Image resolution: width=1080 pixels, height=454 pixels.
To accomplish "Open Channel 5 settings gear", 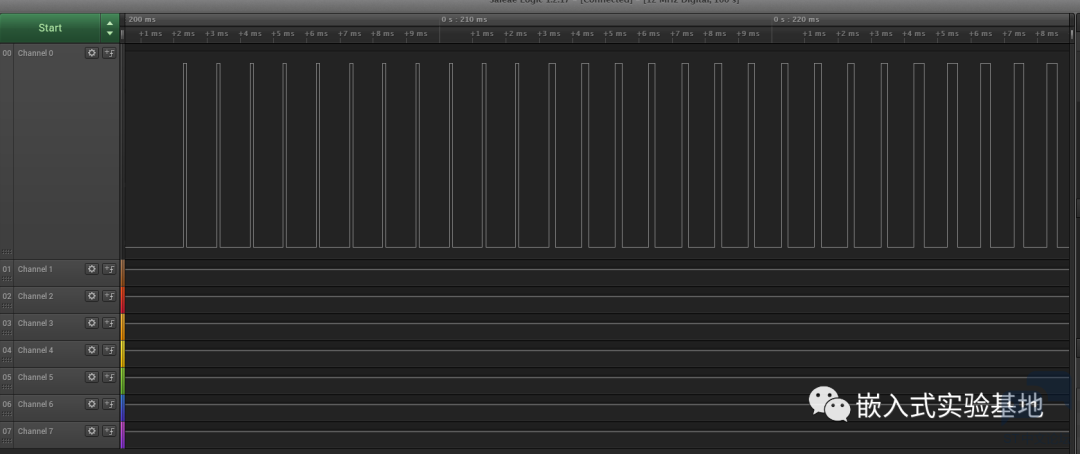I will click(92, 377).
